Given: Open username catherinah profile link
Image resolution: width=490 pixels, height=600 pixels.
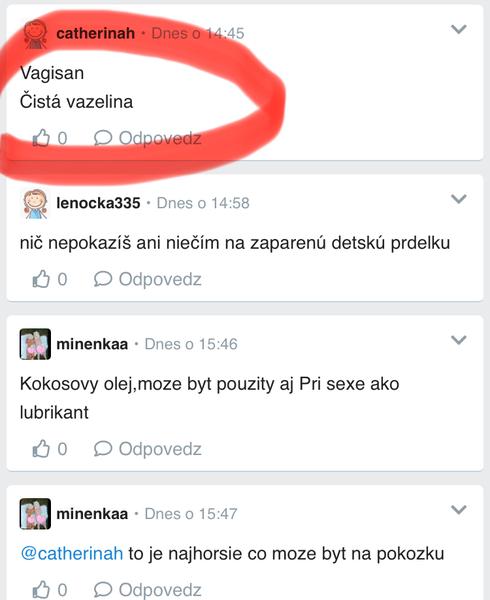Looking at the screenshot, I should [95, 33].
